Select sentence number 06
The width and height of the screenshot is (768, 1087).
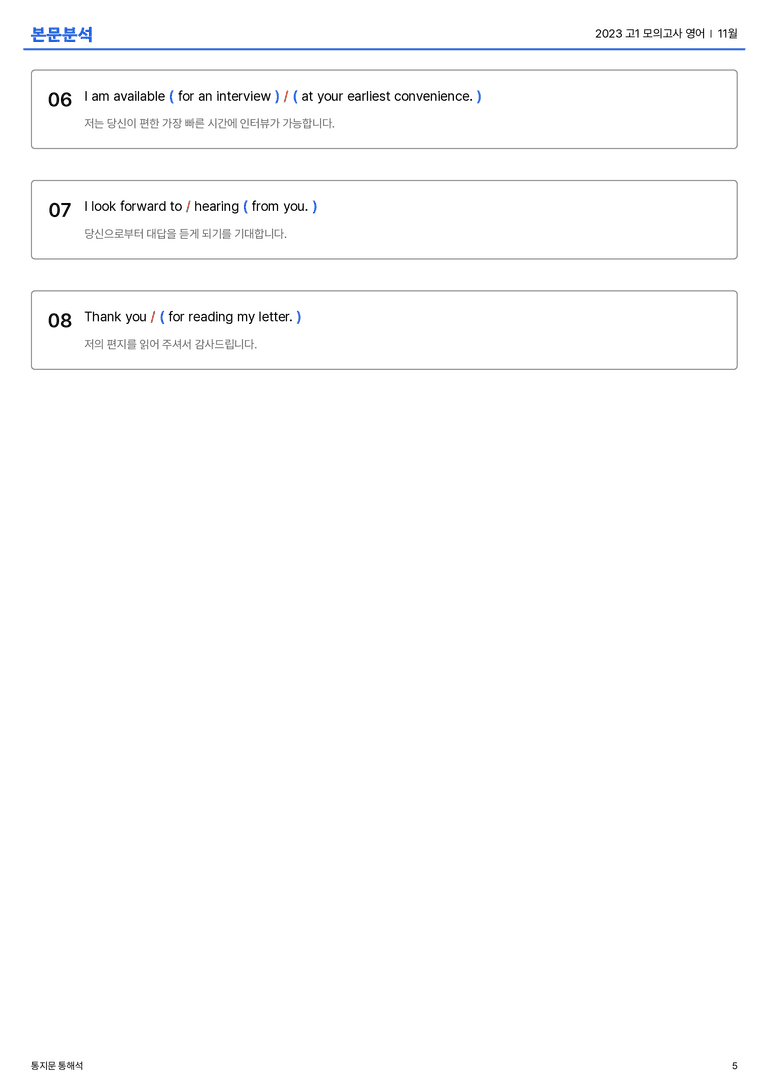pos(60,100)
